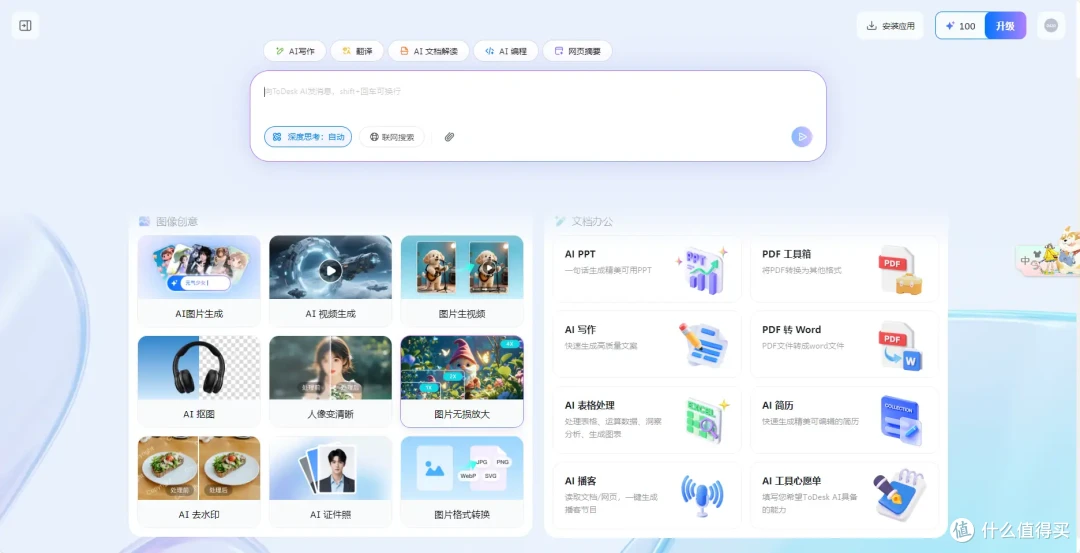Select the AI写作 quick chip
Image resolution: width=1080 pixels, height=553 pixels.
(295, 51)
